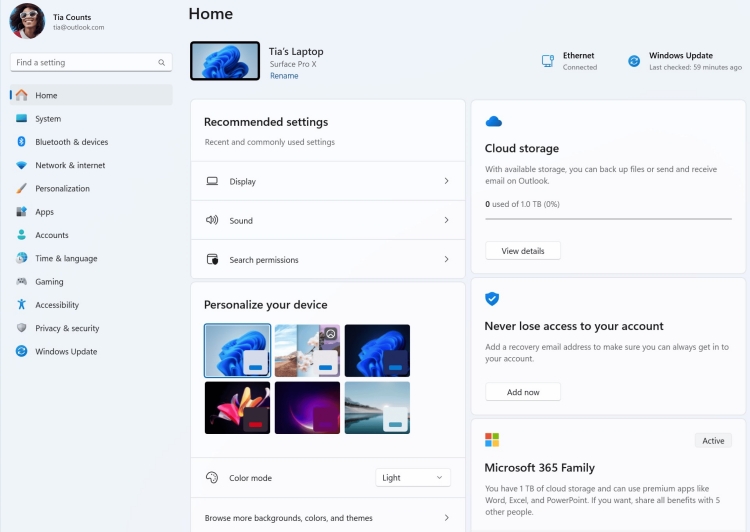The width and height of the screenshot is (750, 532).
Task: Click the Color mode palette icon
Action: click(x=212, y=477)
